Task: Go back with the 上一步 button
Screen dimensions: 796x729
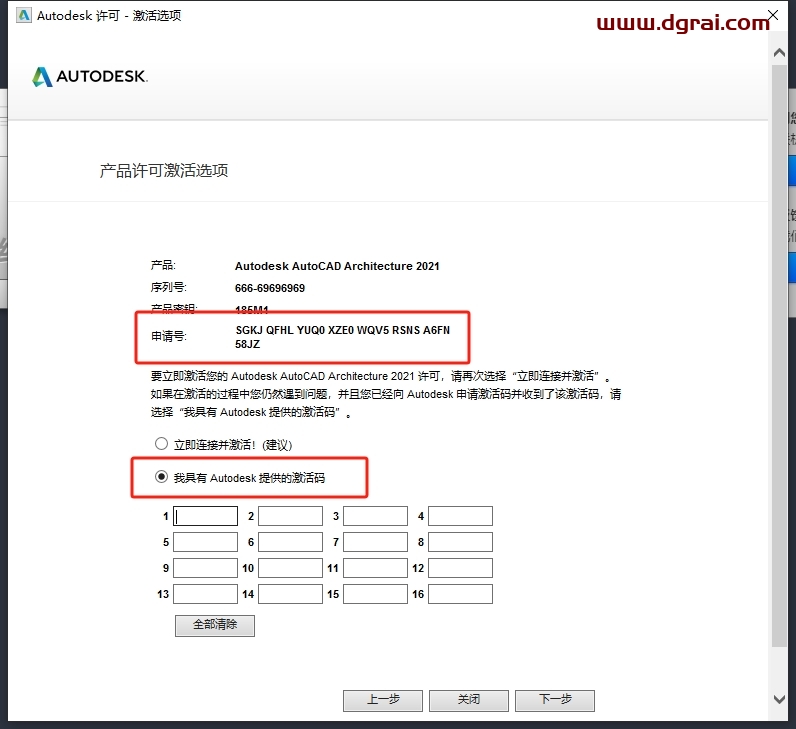Action: [383, 701]
